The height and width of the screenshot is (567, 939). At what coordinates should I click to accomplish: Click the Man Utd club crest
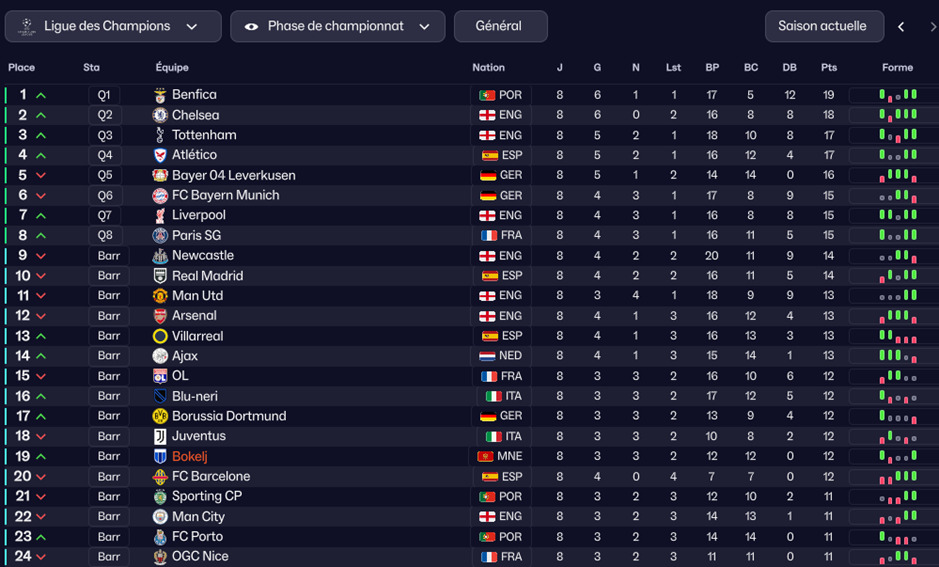point(160,296)
